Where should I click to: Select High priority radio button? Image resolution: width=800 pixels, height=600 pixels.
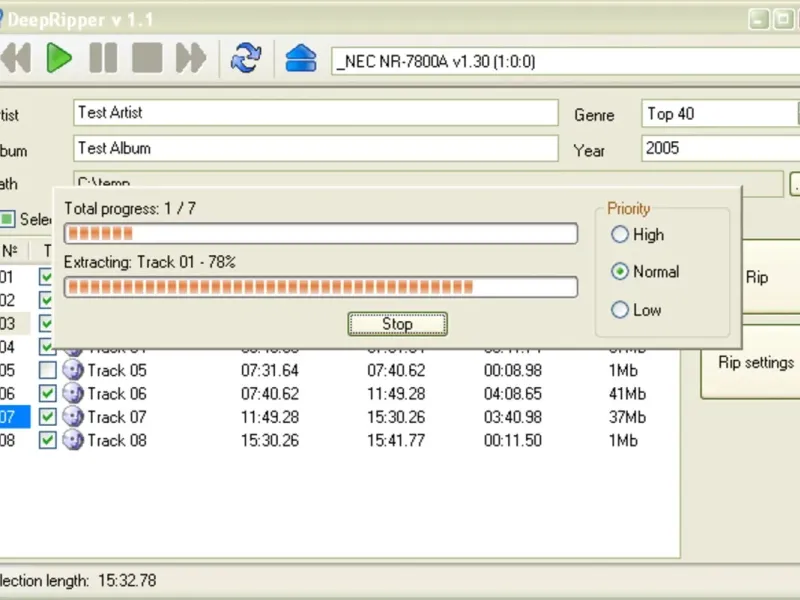coord(619,234)
